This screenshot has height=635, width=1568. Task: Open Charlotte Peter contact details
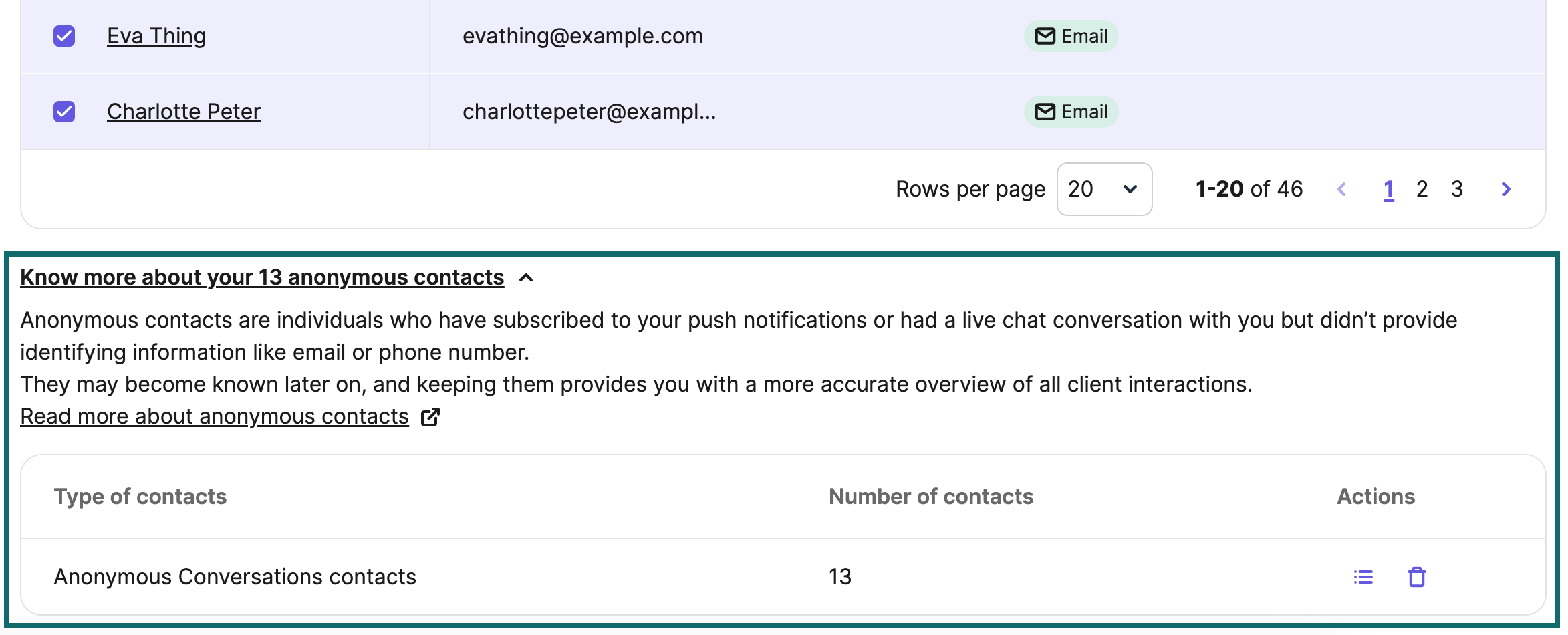pos(184,112)
